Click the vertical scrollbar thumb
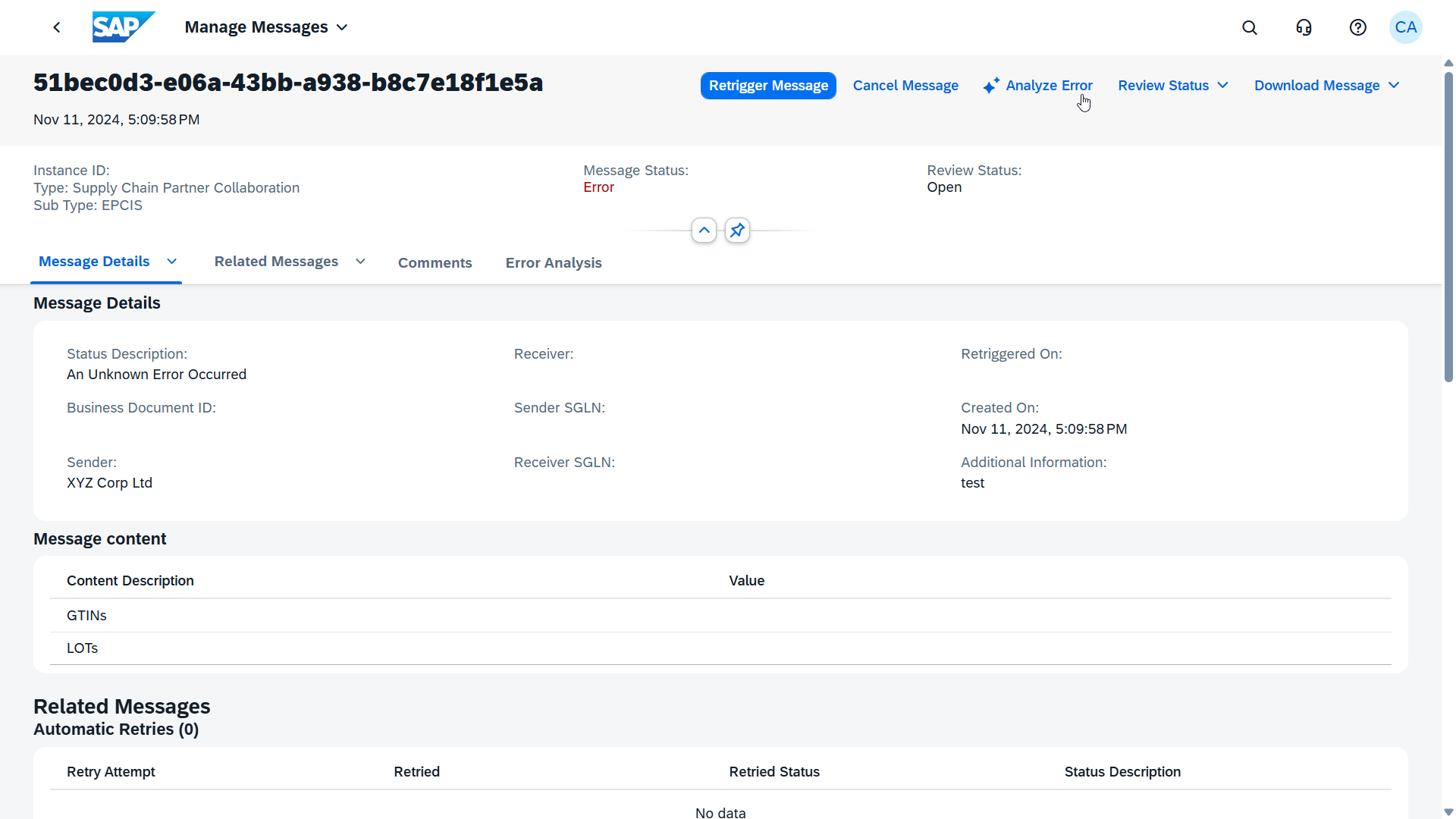 [x=1448, y=227]
